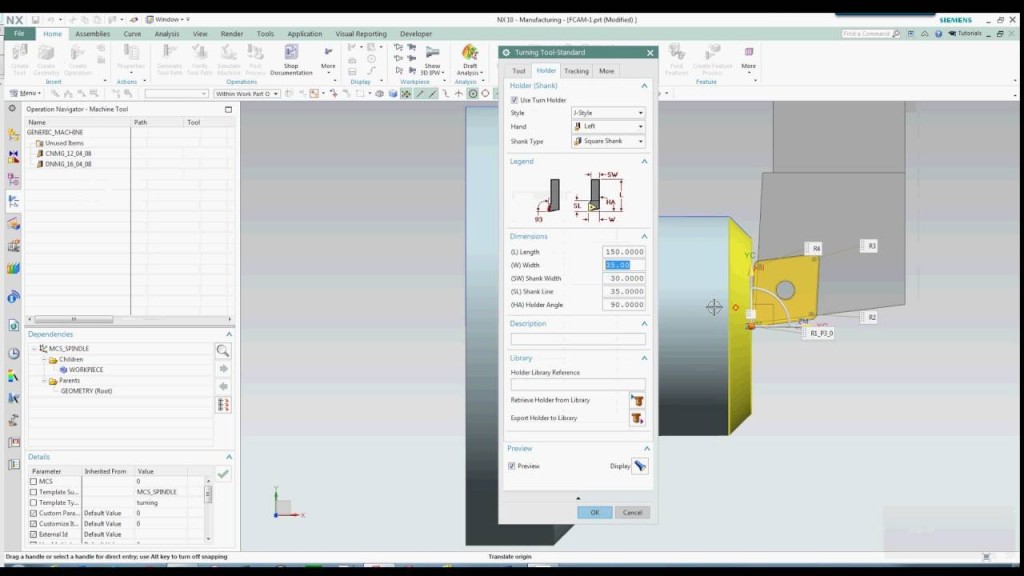
Task: Open the Menu button in top border bar
Action: click(25, 93)
